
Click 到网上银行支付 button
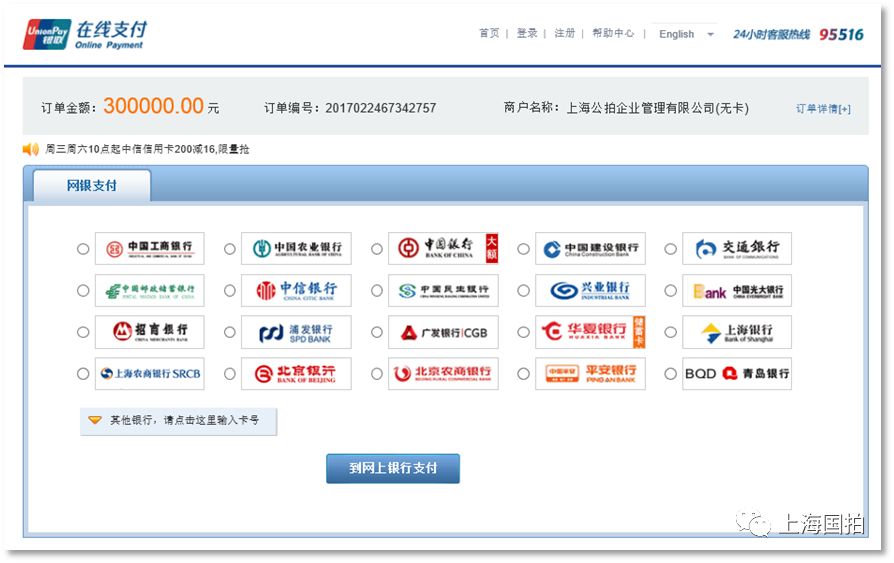point(393,468)
